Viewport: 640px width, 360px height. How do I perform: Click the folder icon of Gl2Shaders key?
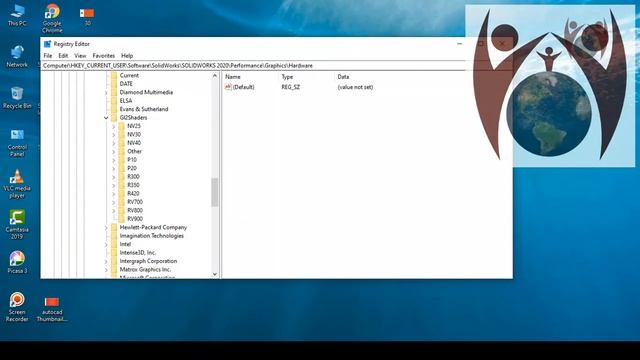(x=114, y=118)
